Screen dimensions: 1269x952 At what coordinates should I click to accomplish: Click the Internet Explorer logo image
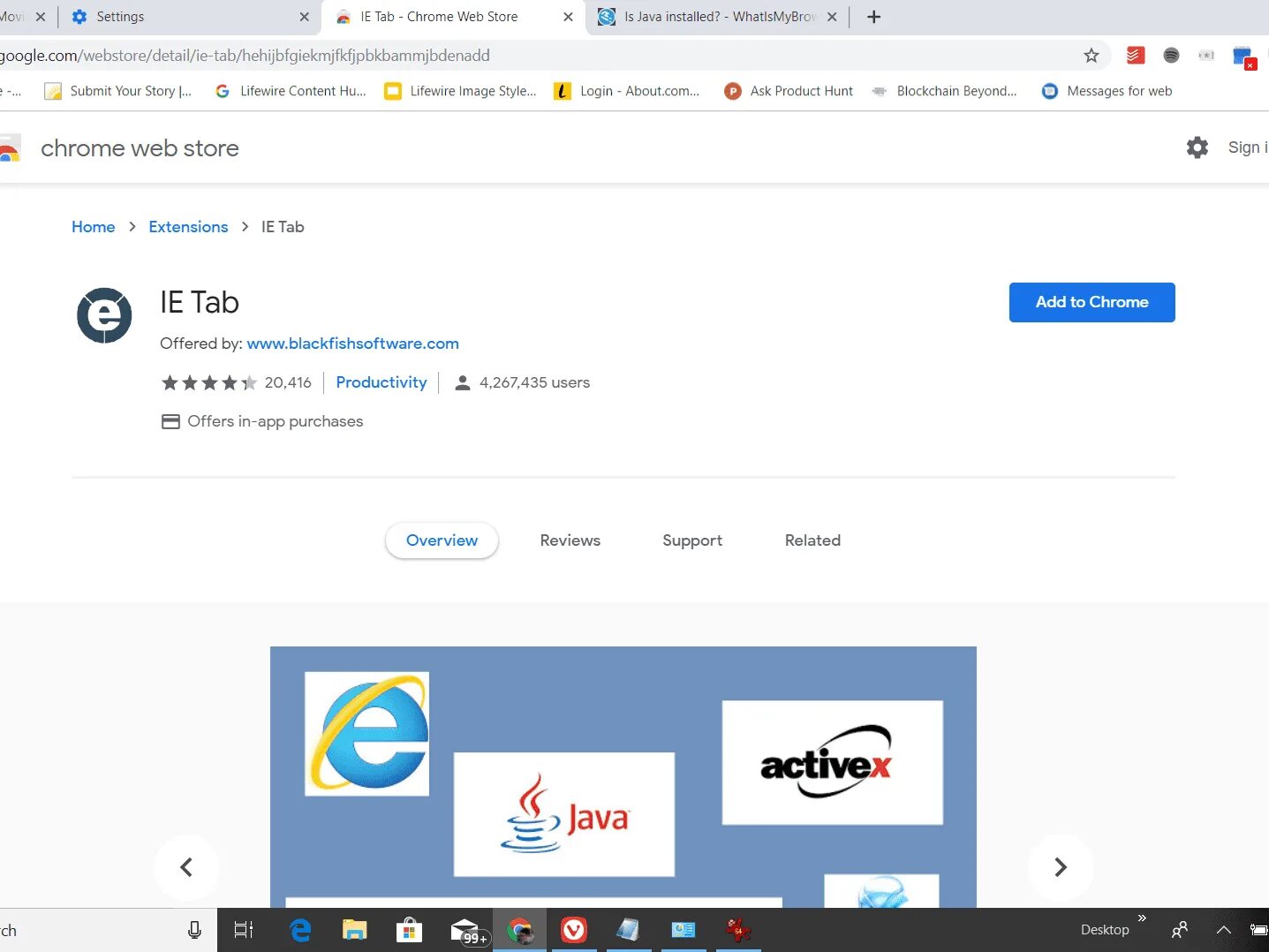click(x=366, y=734)
